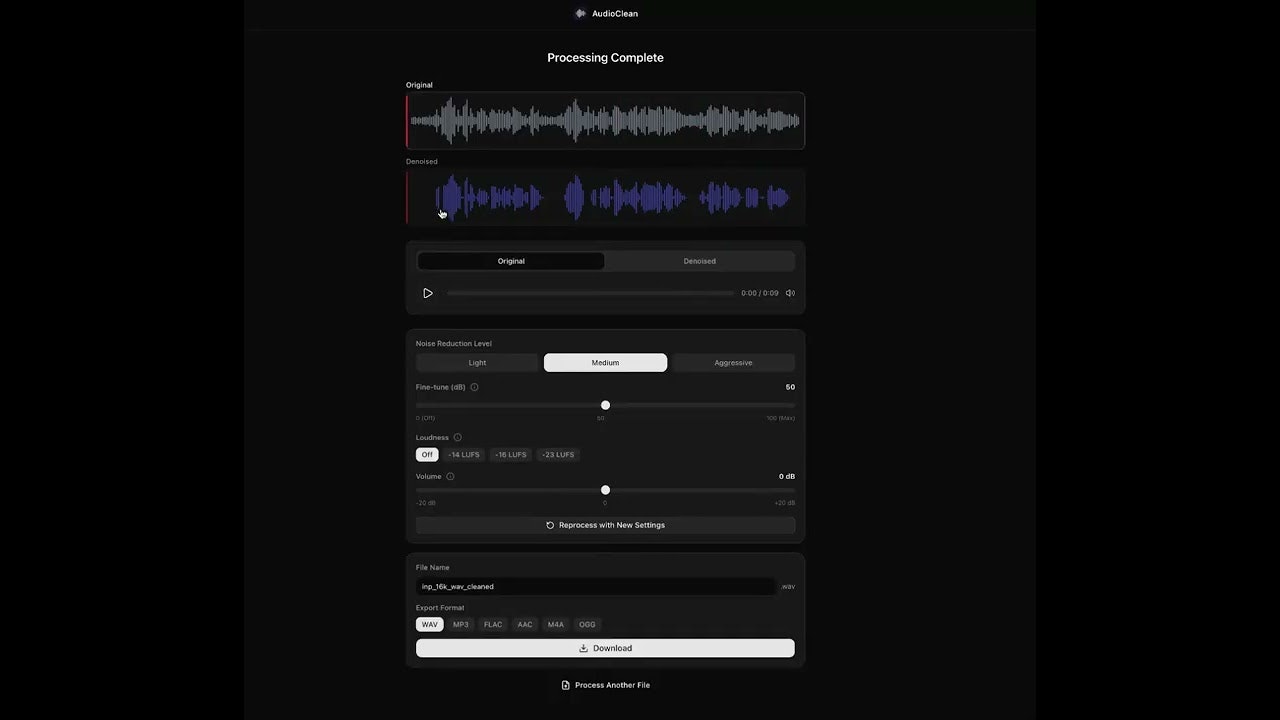Viewport: 1280px width, 720px height.
Task: Click the refresh icon on Reprocess button
Action: point(550,525)
